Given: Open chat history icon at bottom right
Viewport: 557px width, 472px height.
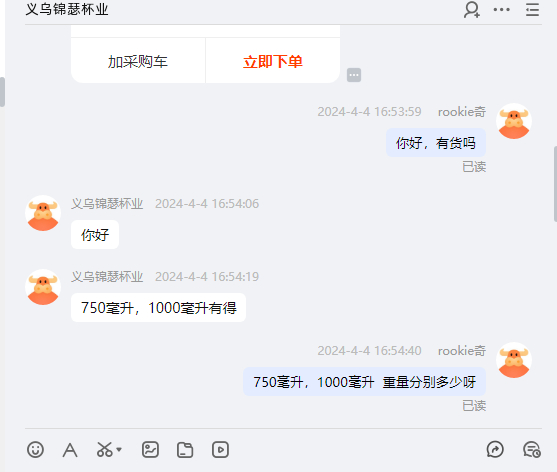Looking at the screenshot, I should 532,450.
